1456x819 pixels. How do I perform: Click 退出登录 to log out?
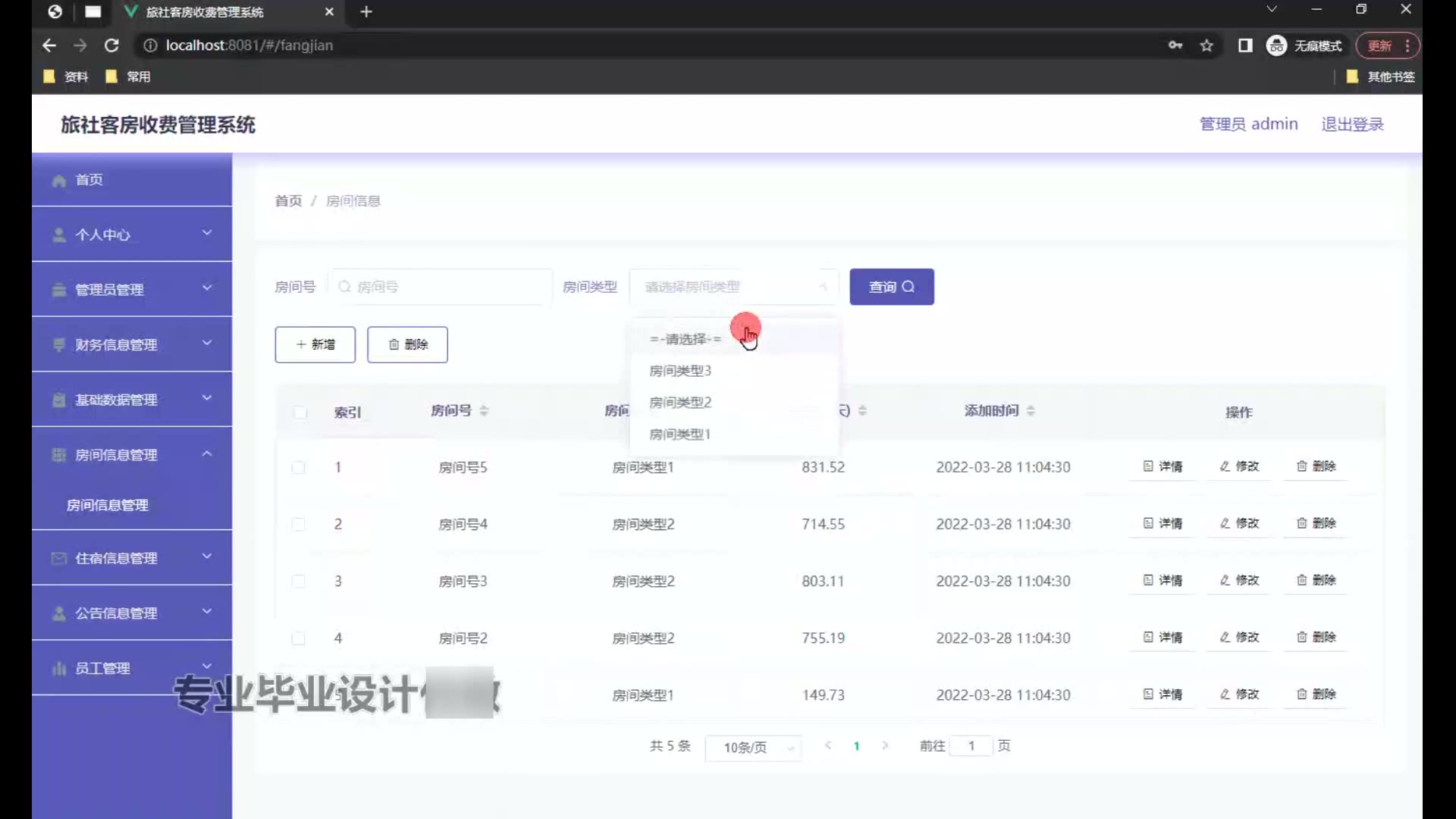[1352, 124]
